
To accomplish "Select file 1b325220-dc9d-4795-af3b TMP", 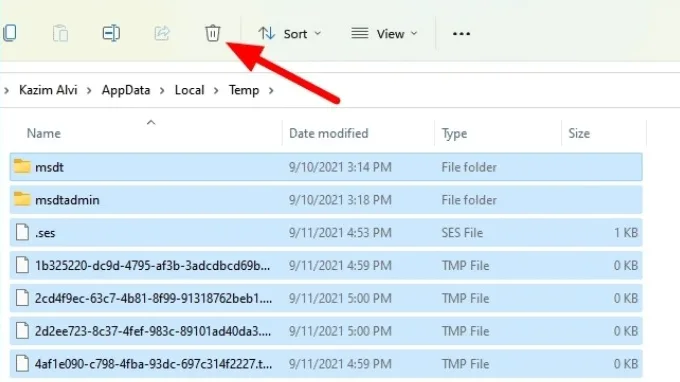I will coord(152,265).
